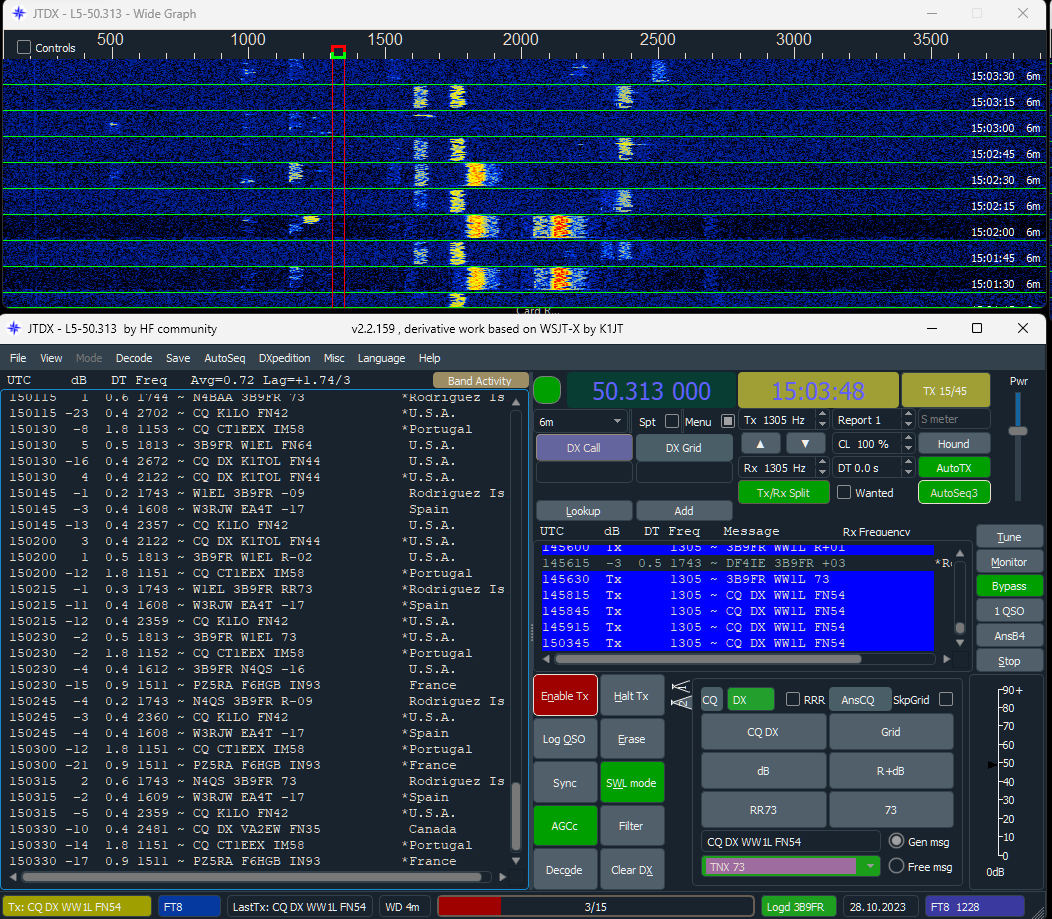Click the Erase button
Viewport: 1052px width, 919px height.
(631, 739)
